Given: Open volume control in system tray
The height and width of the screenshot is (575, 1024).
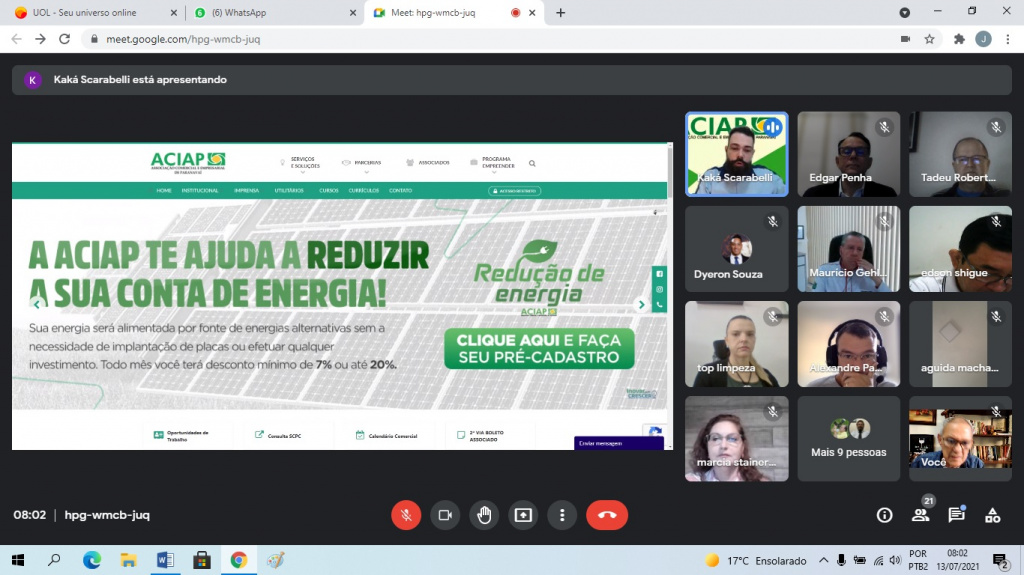Looking at the screenshot, I should 895,561.
